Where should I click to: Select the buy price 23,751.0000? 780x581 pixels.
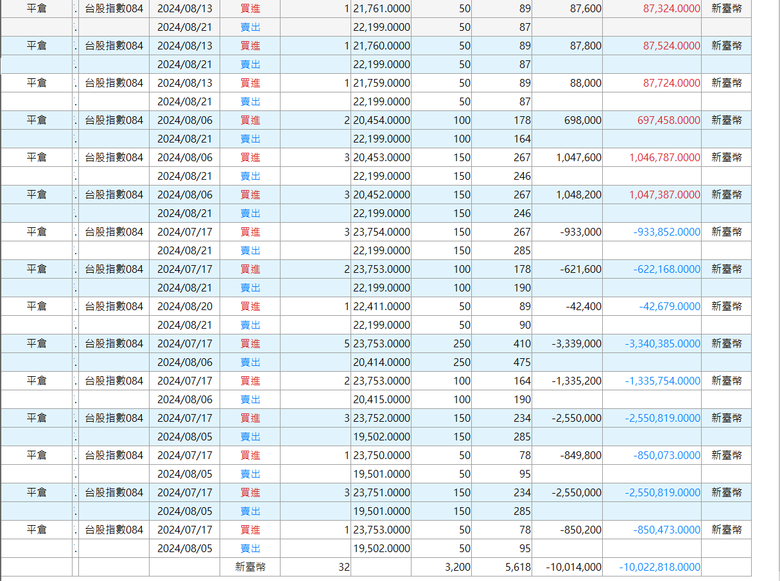[x=382, y=493]
